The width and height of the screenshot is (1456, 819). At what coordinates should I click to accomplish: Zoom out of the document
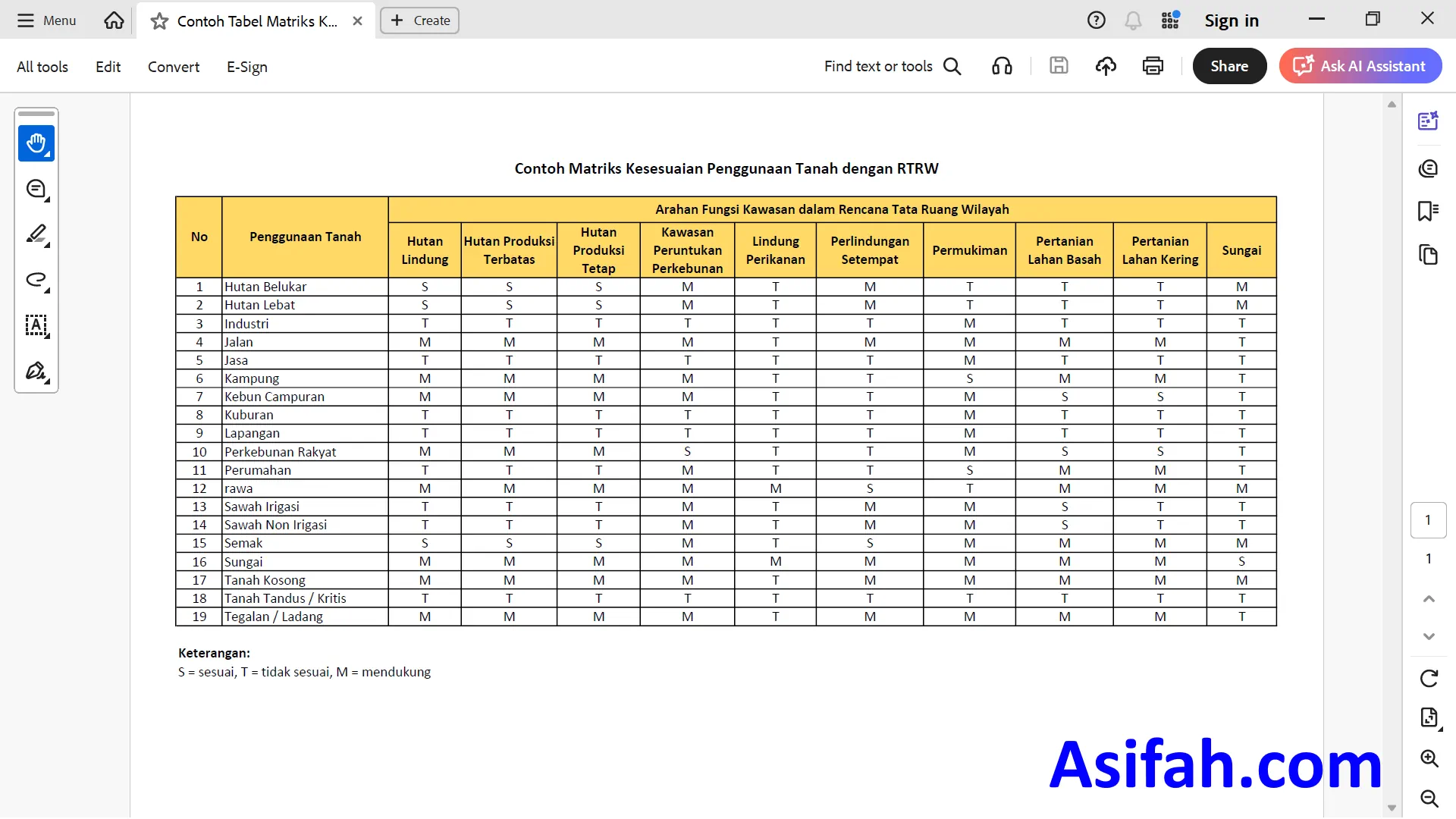1429,798
